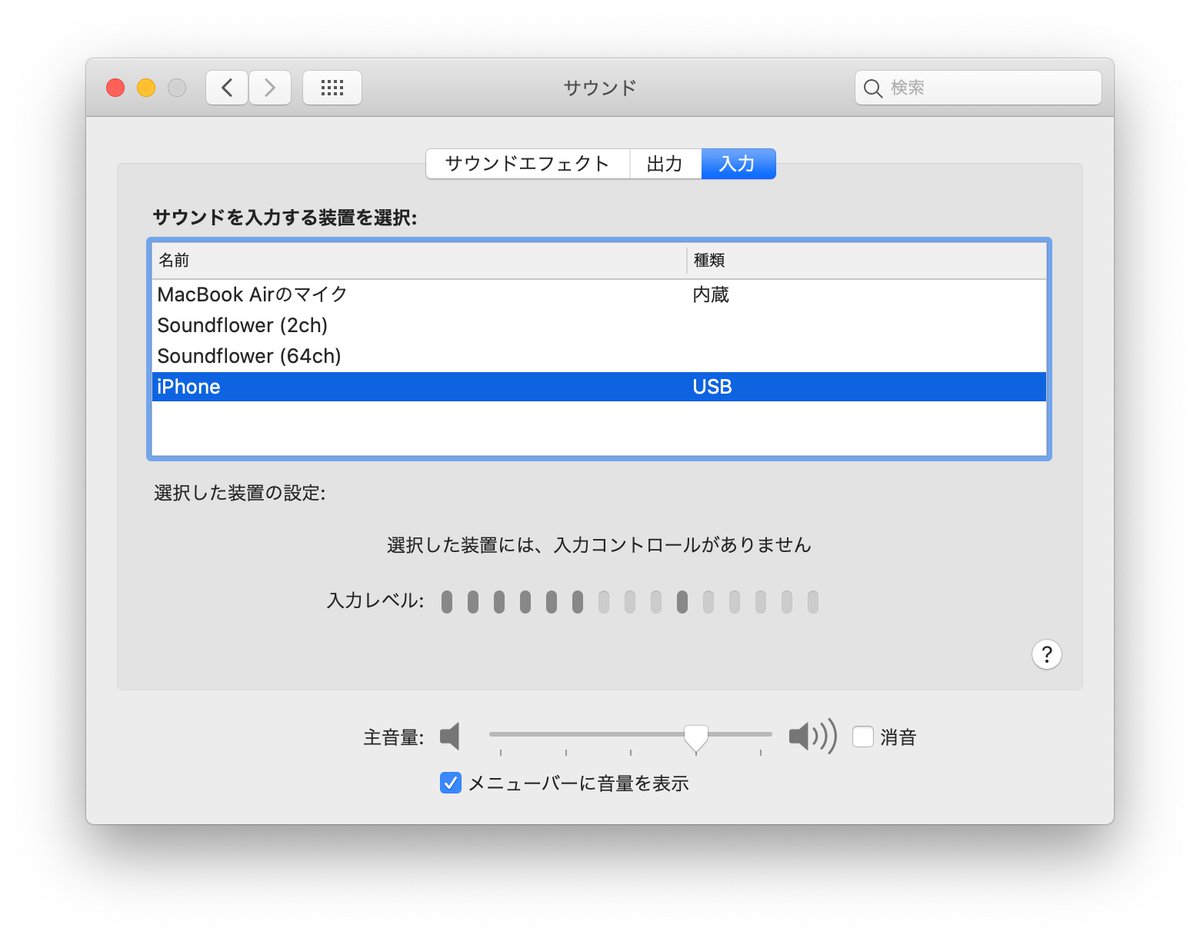This screenshot has height=938, width=1200.
Task: Open help with the question mark button
Action: 1046,655
